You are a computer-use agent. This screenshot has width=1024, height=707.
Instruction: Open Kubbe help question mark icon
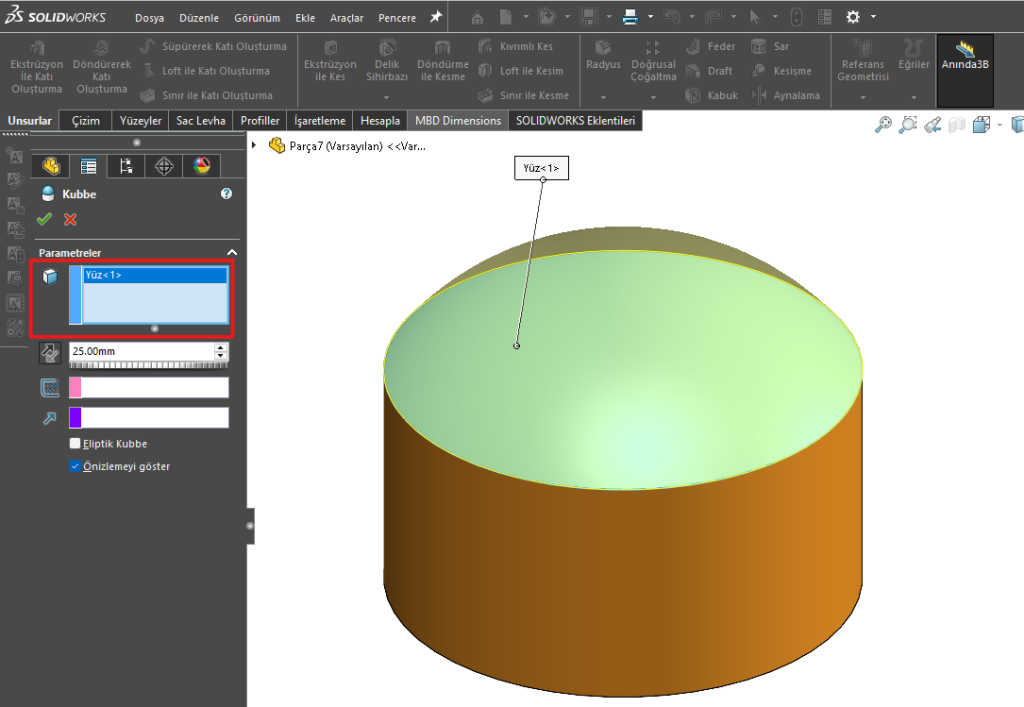(x=226, y=194)
